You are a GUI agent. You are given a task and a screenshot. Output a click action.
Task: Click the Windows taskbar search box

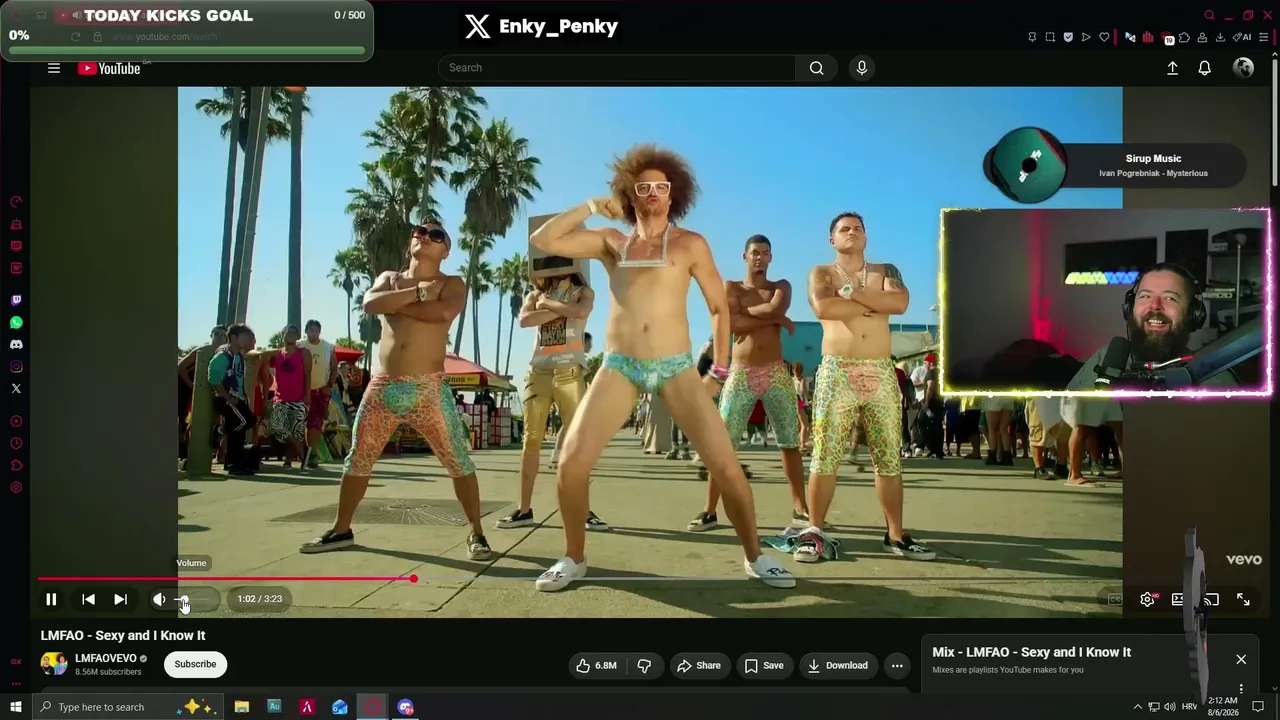(x=127, y=707)
